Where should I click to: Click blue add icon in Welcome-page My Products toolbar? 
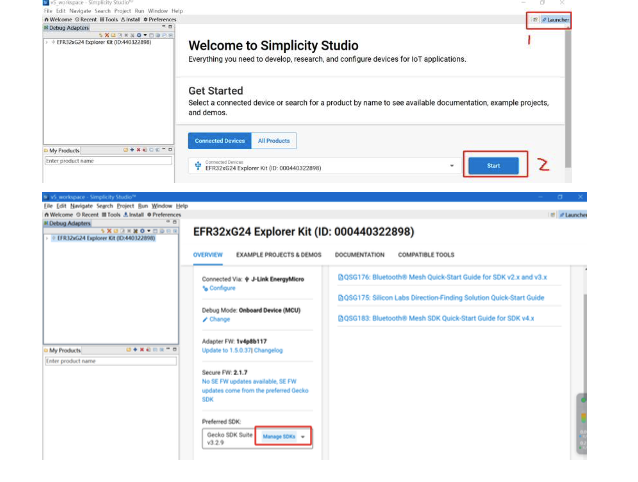tap(132, 150)
